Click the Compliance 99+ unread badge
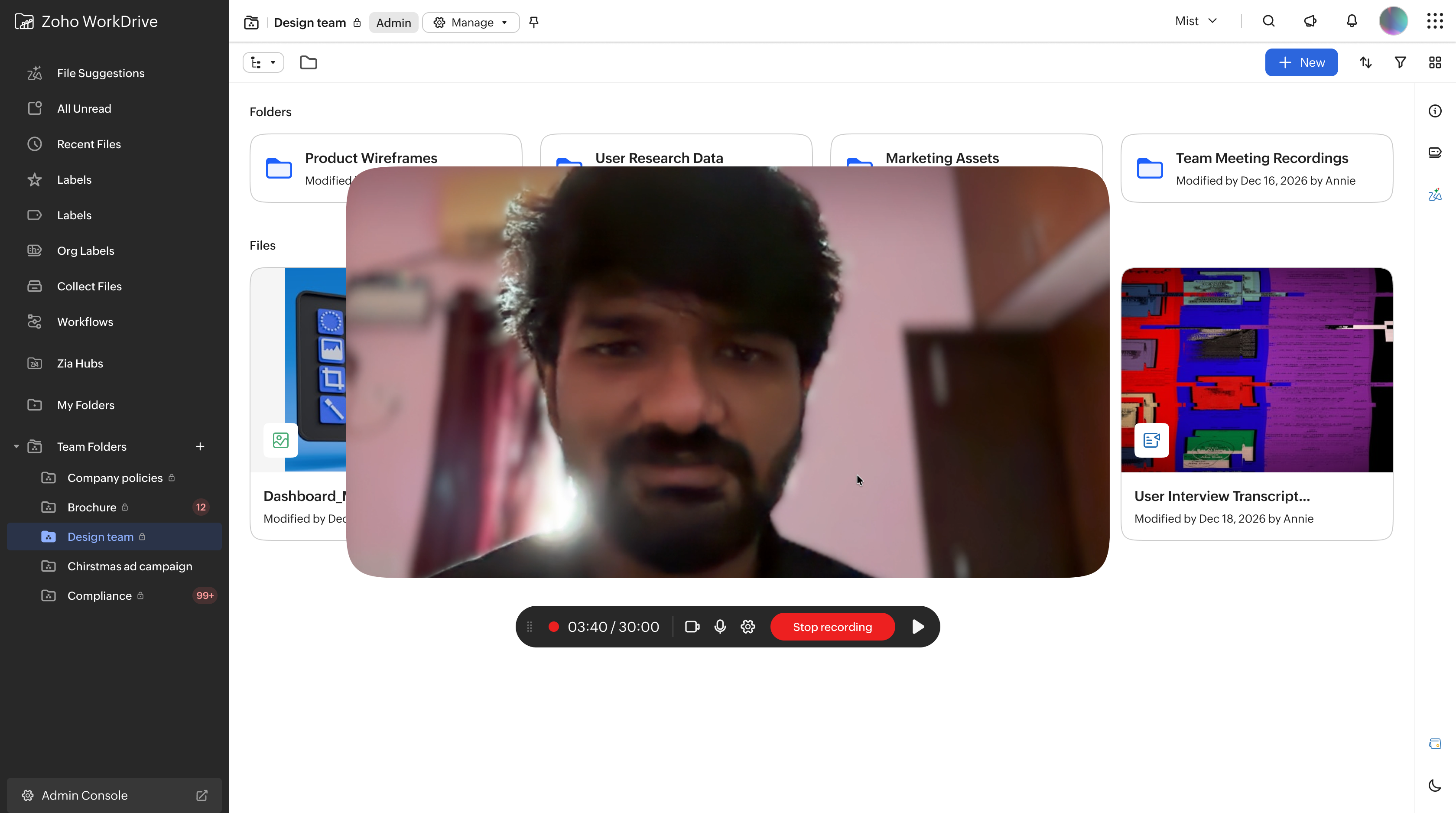 [205, 595]
